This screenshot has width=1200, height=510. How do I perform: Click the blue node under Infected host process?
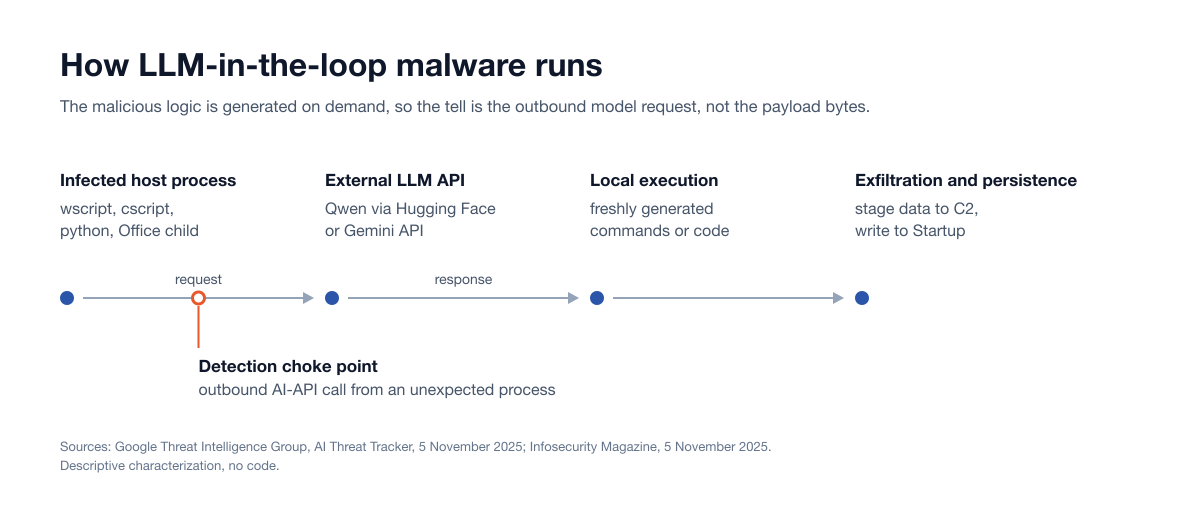click(x=67, y=298)
